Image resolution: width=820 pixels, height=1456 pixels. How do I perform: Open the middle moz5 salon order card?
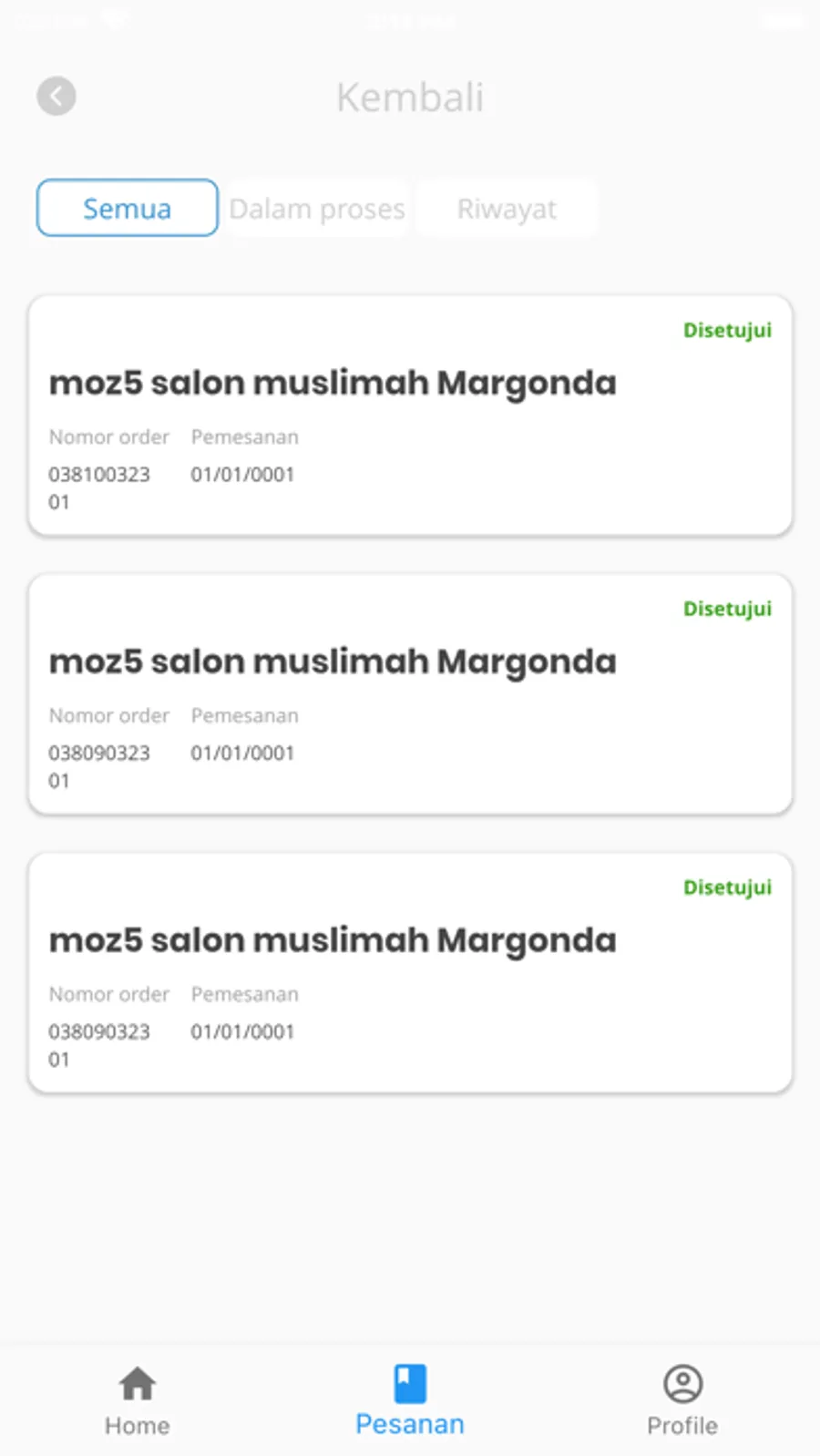tap(410, 694)
